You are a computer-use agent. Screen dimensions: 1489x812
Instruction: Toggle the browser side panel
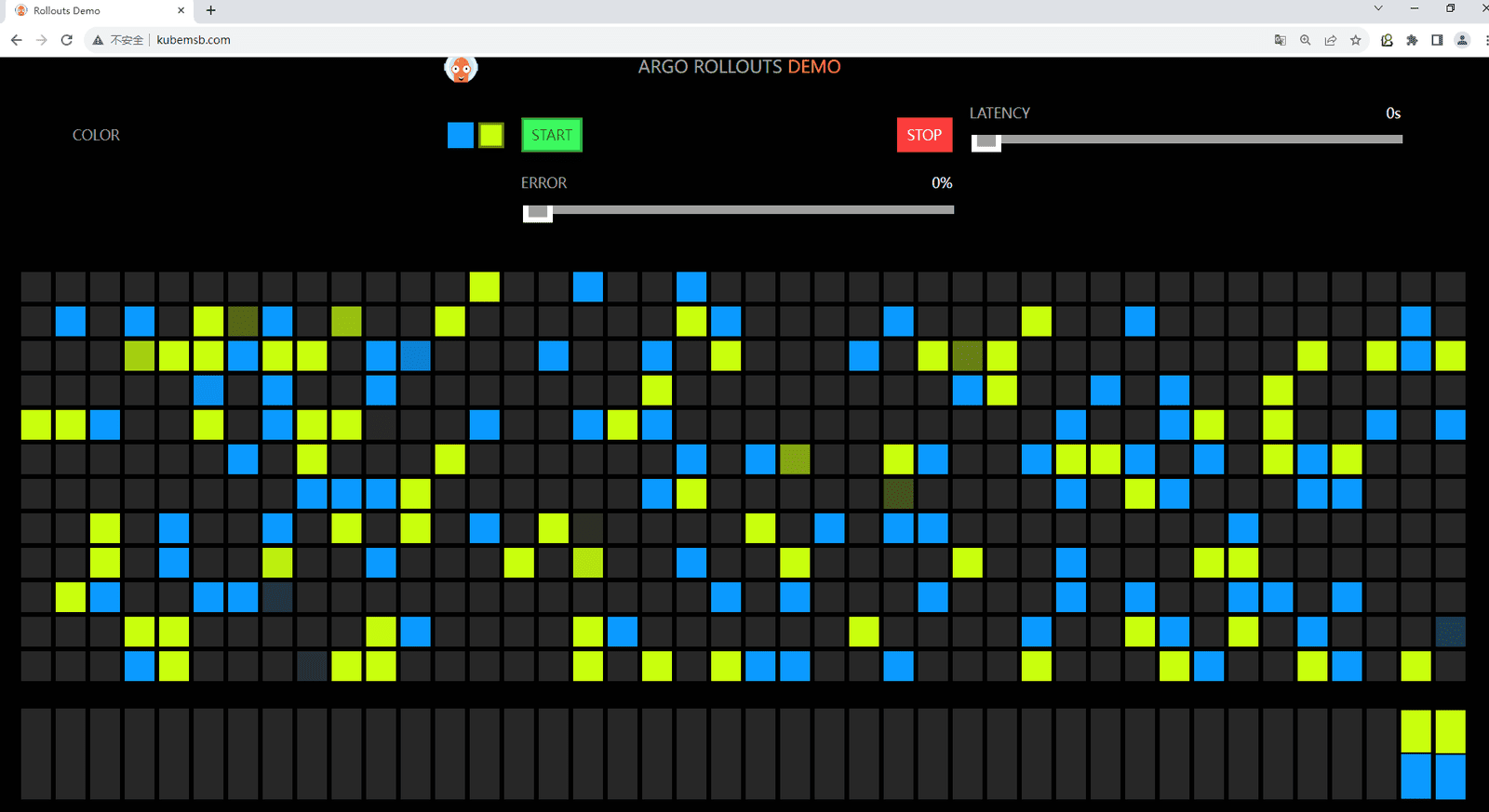[x=1437, y=40]
